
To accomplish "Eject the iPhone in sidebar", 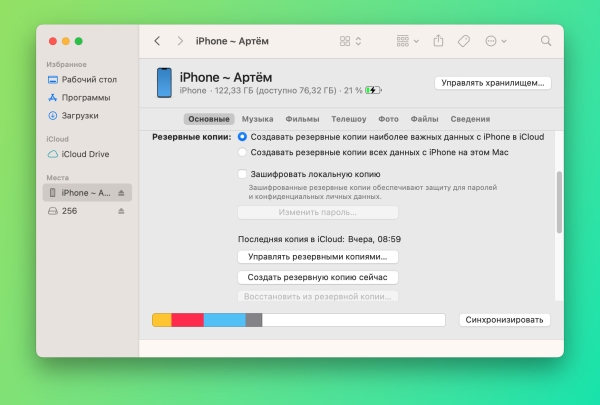I will (x=121, y=192).
